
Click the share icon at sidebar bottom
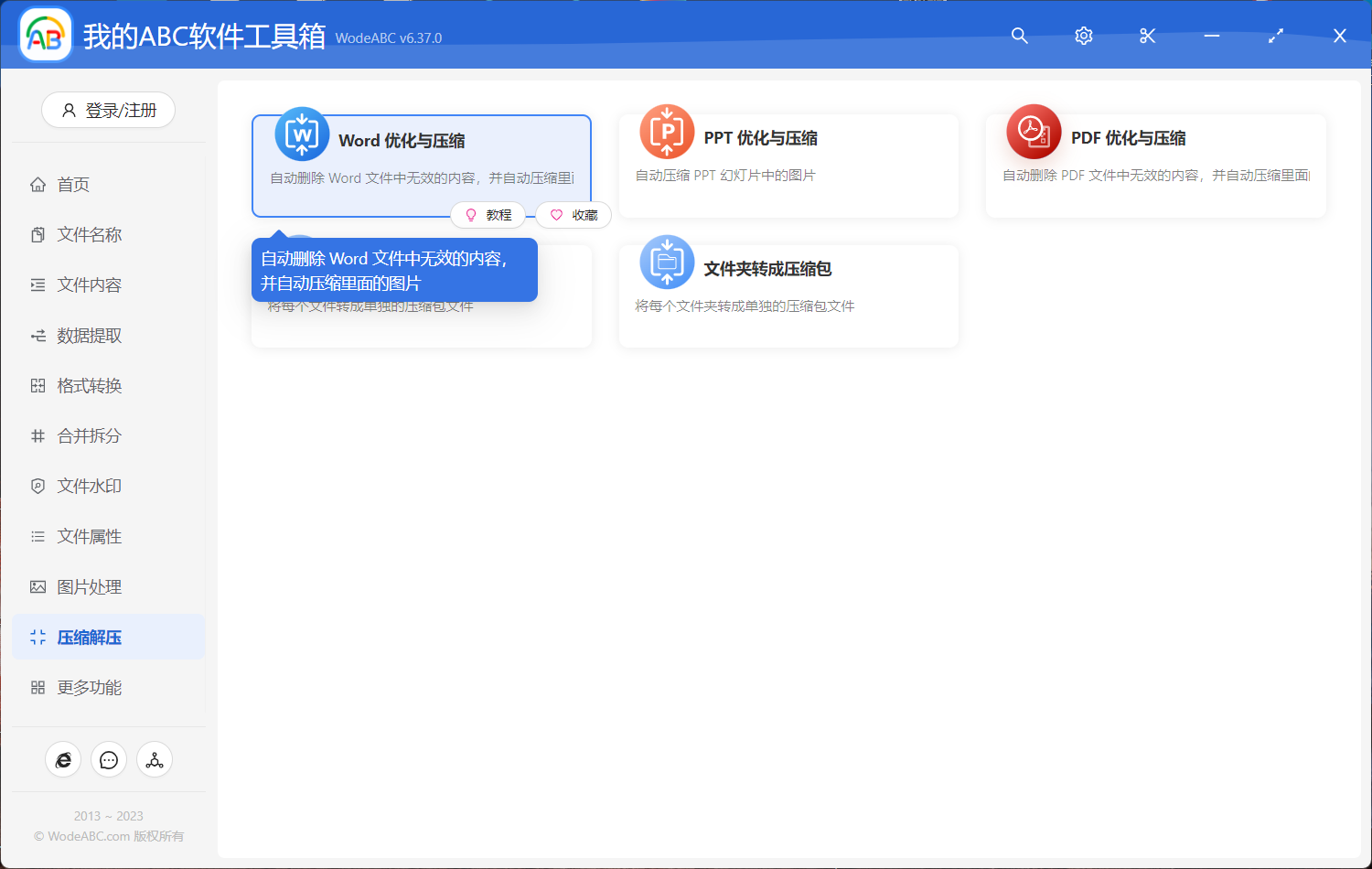154,759
